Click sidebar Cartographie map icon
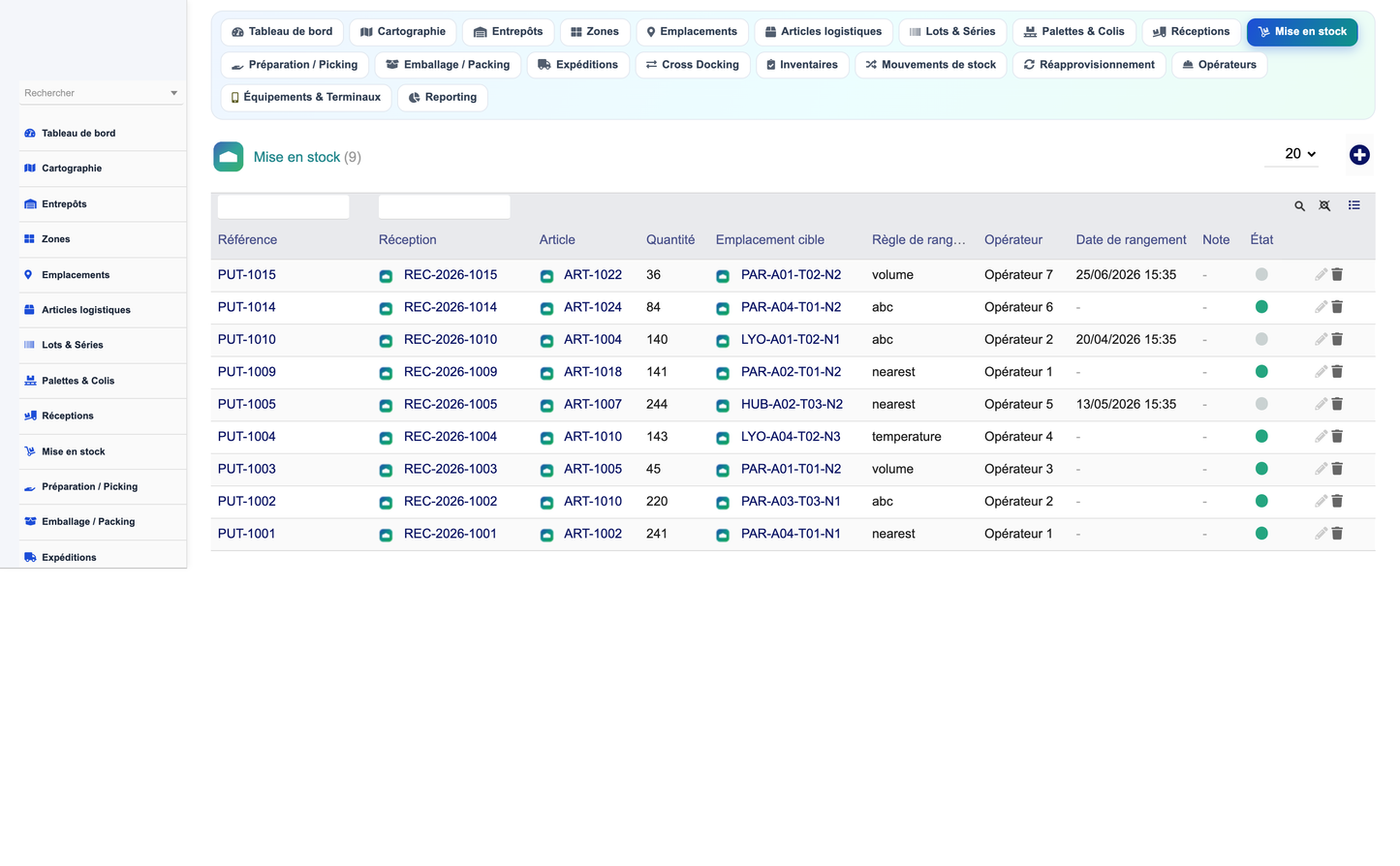This screenshot has height=866, width=1400. click(x=30, y=169)
